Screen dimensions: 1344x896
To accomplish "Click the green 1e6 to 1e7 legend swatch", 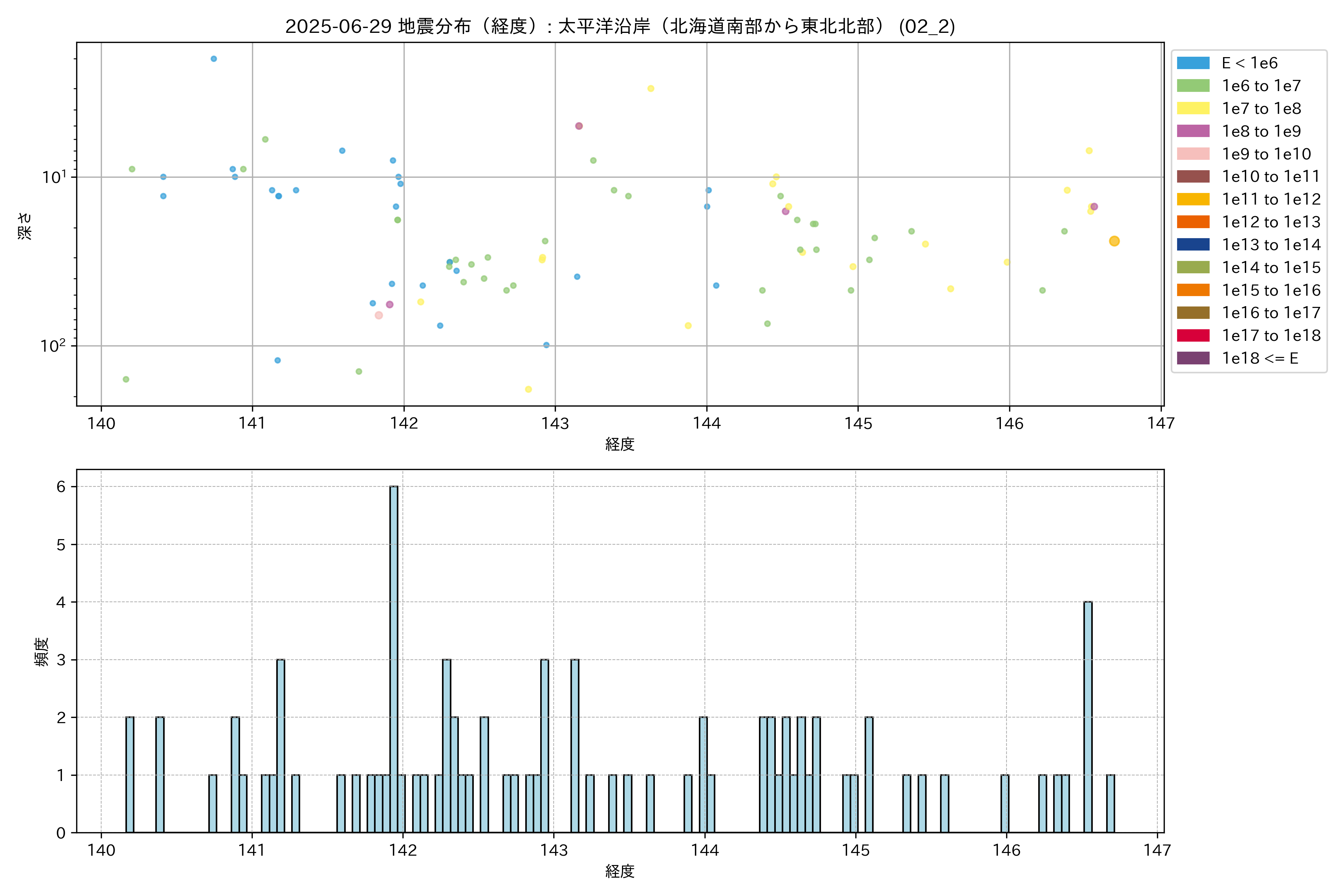I will click(1193, 86).
